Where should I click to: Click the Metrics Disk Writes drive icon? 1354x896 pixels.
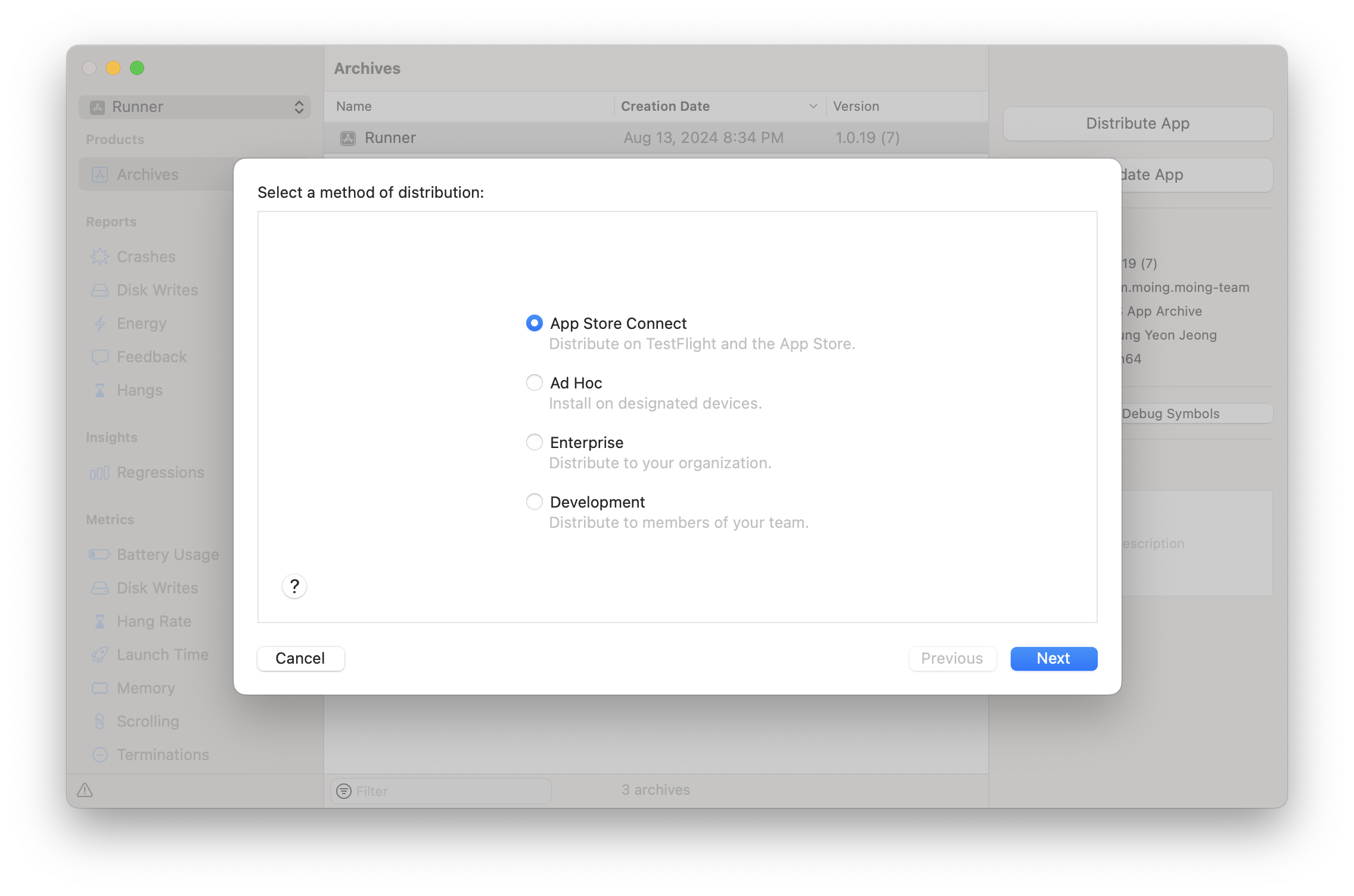click(100, 588)
